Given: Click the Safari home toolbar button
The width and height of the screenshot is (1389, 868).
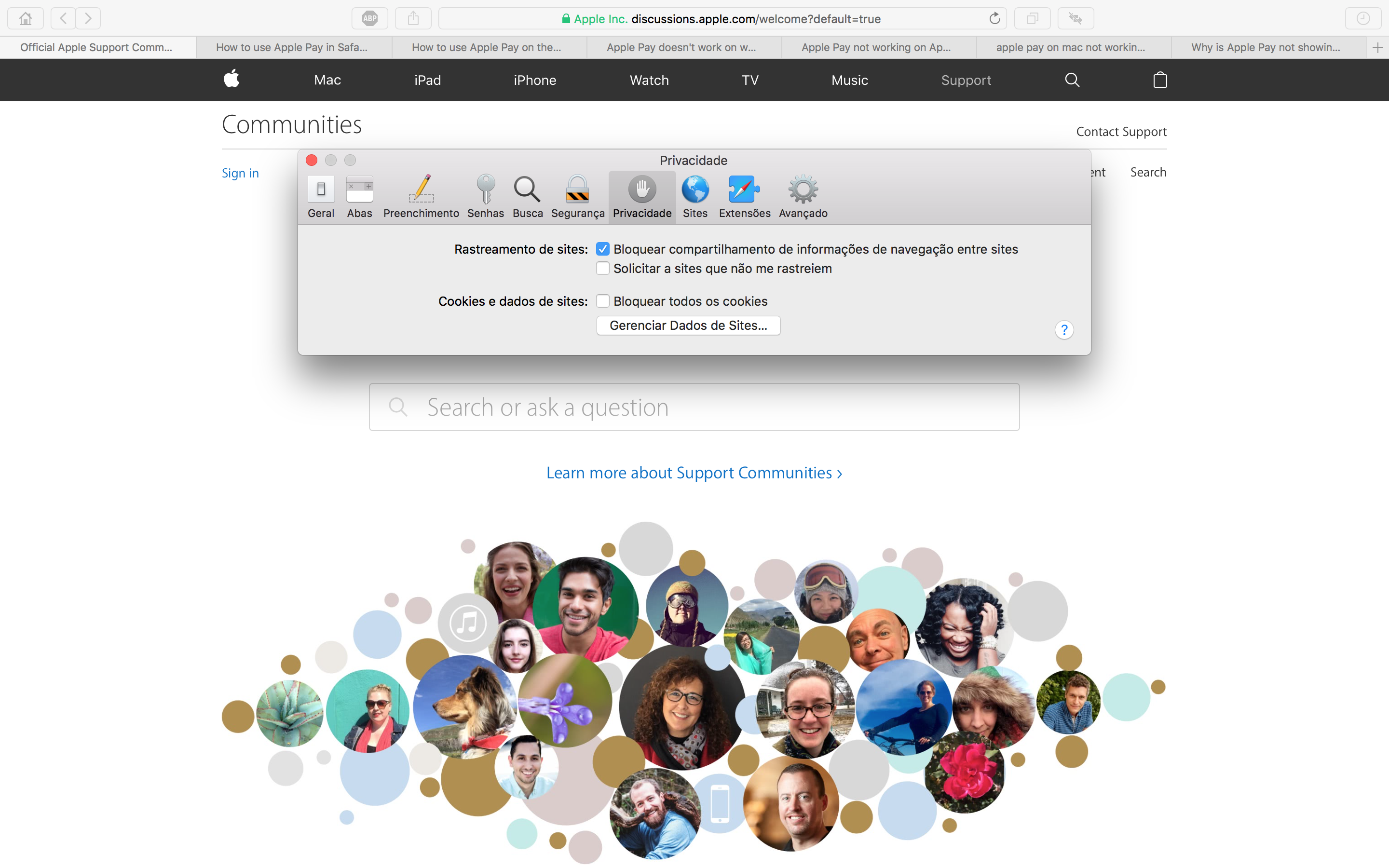Looking at the screenshot, I should point(25,18).
